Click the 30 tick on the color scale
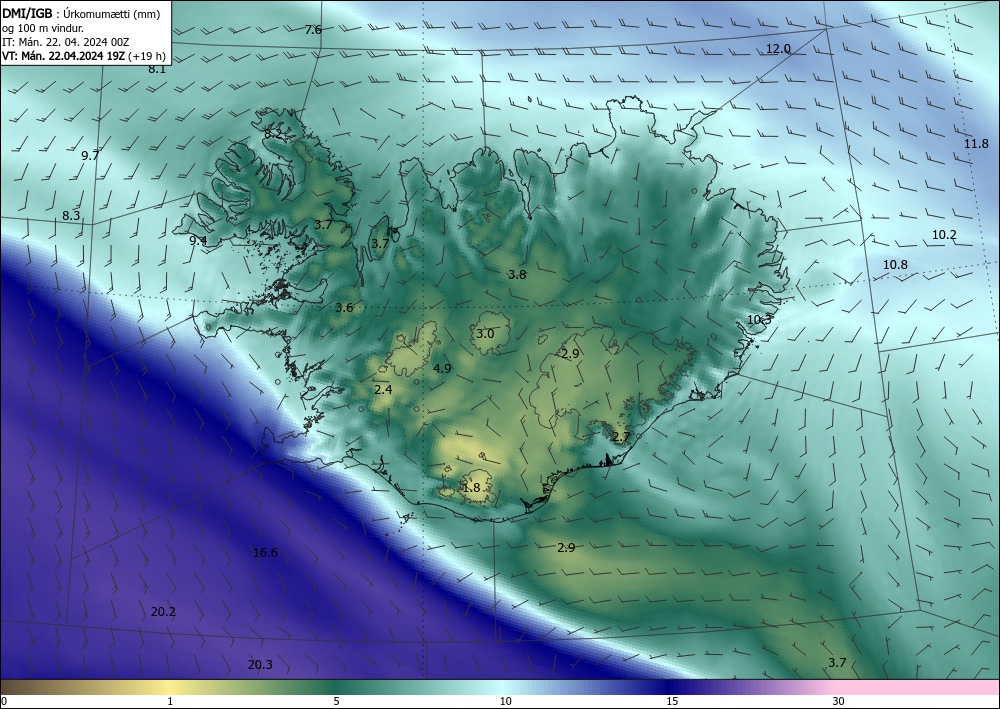 839,701
